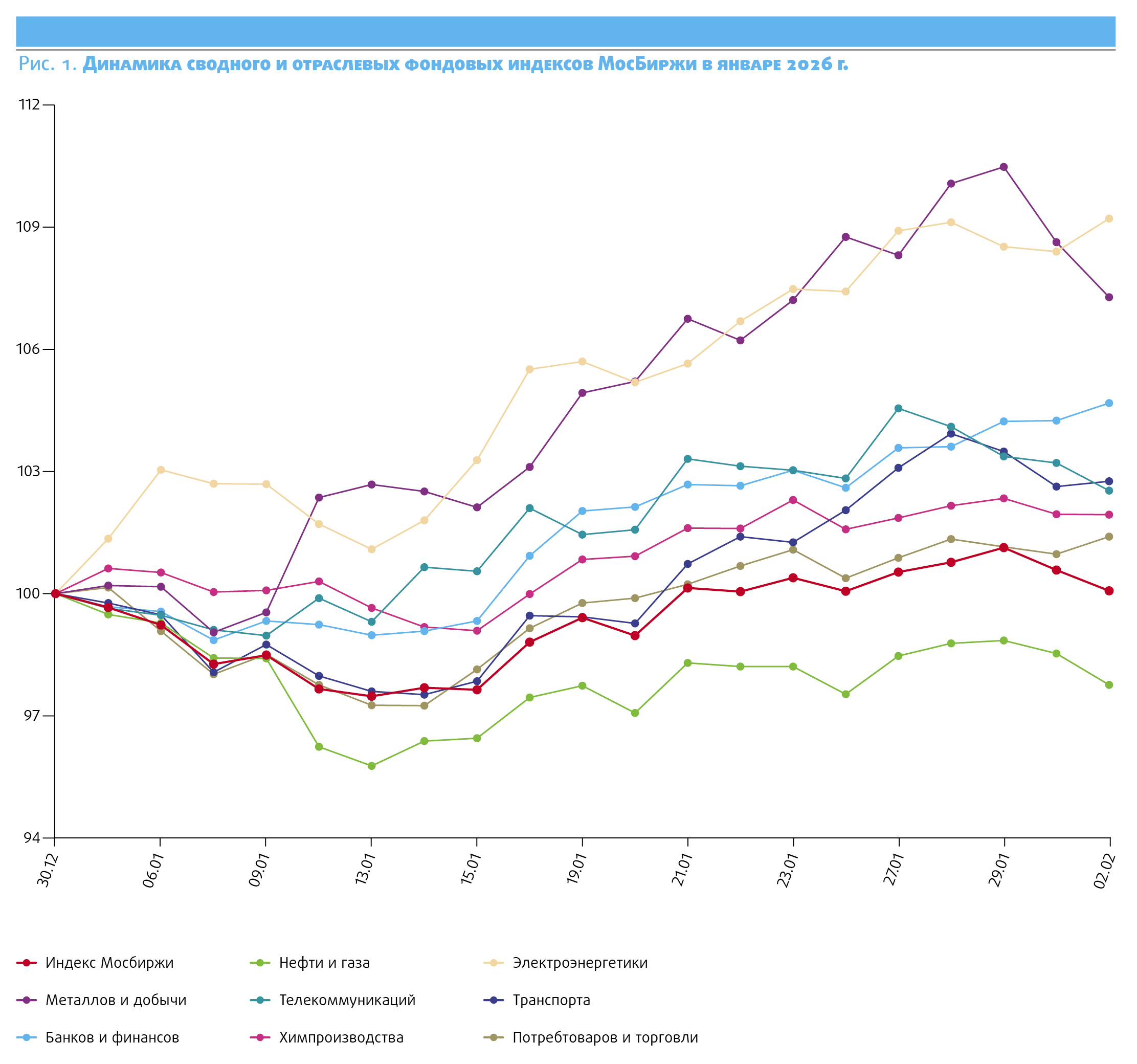
Task: Click the Электроэнергетики legend marker
Action: [494, 963]
